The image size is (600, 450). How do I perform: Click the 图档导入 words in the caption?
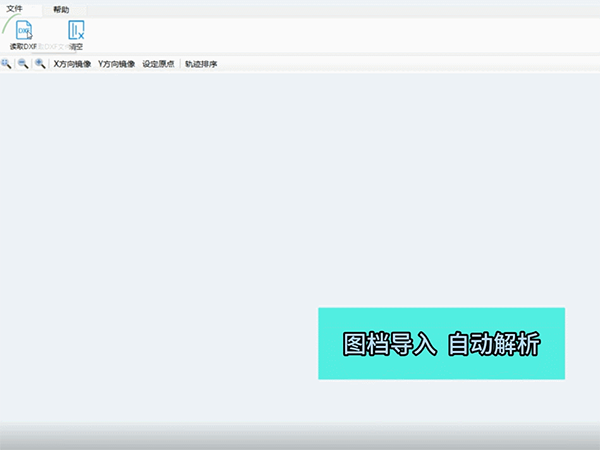[389, 344]
